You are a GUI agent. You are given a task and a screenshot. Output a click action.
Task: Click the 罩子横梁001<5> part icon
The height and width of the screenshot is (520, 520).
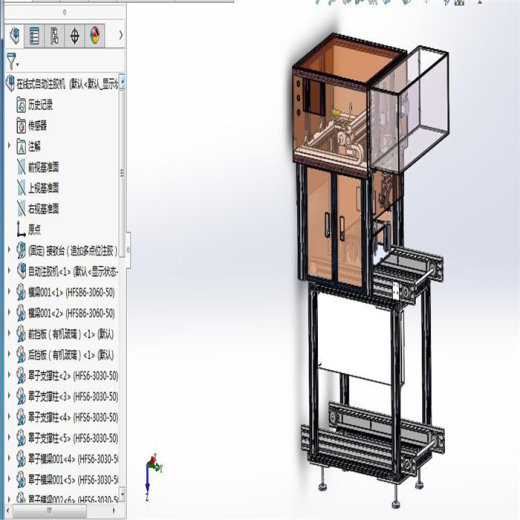(21, 480)
